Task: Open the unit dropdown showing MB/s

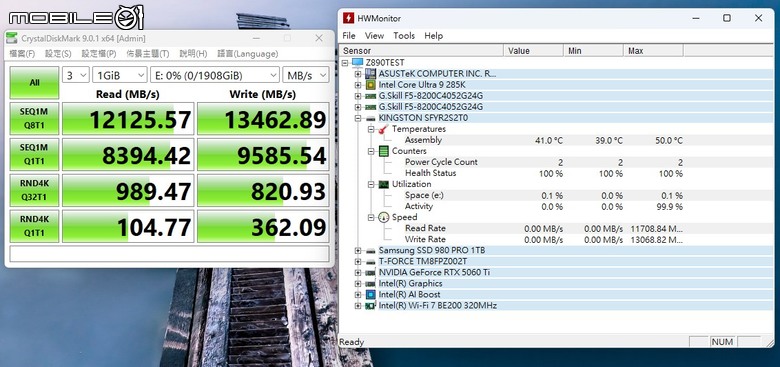Action: point(306,75)
